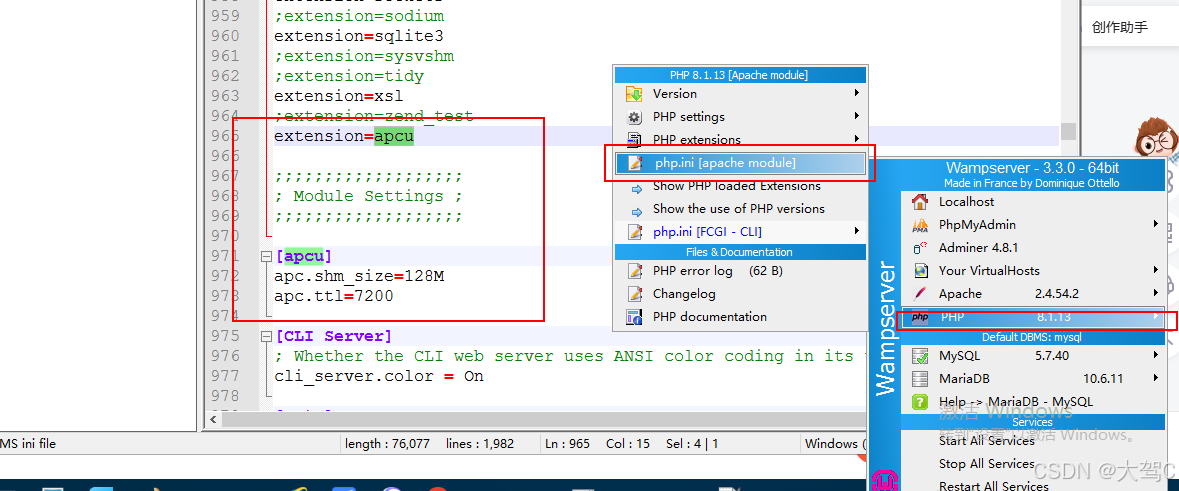This screenshot has width=1179, height=491.
Task: Click 'Col : 15' in status bar
Action: click(628, 444)
